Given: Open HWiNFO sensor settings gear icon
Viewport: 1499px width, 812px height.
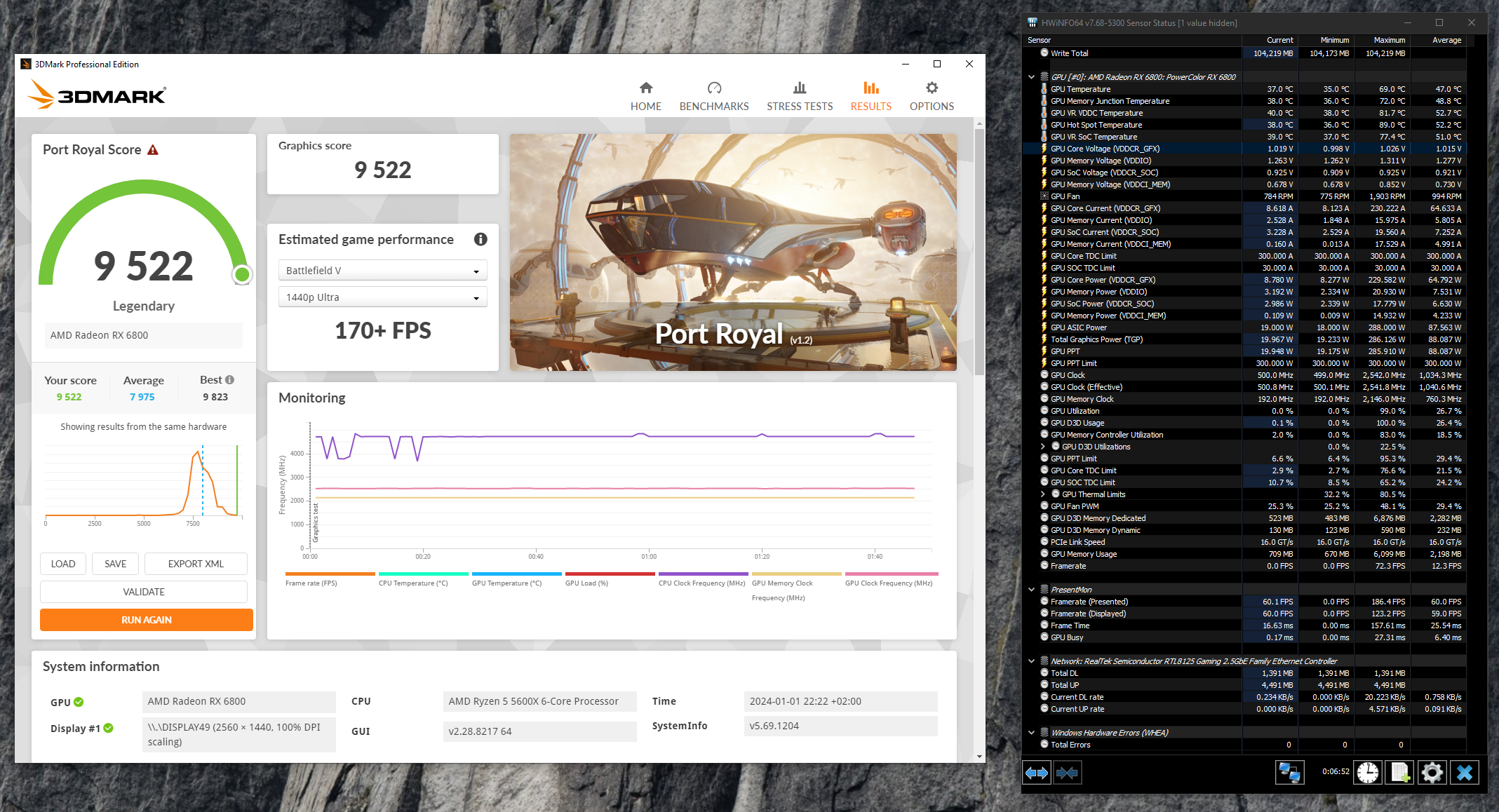Looking at the screenshot, I should [1432, 773].
